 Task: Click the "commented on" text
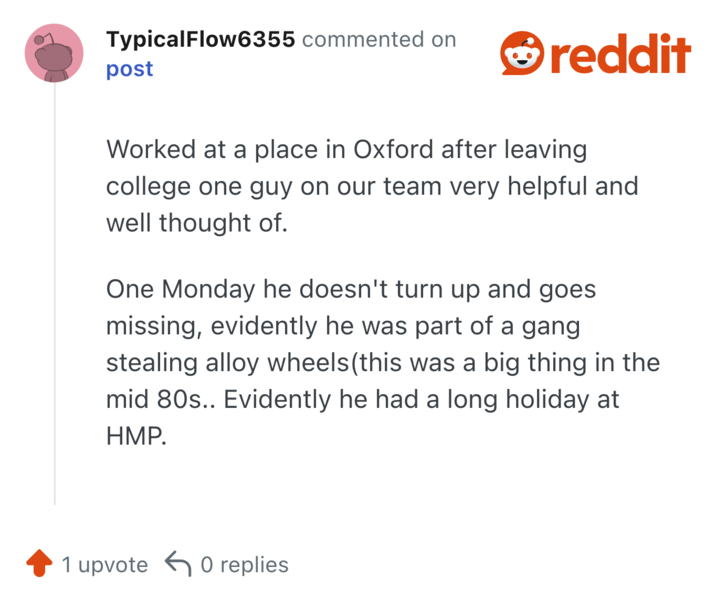[x=379, y=40]
